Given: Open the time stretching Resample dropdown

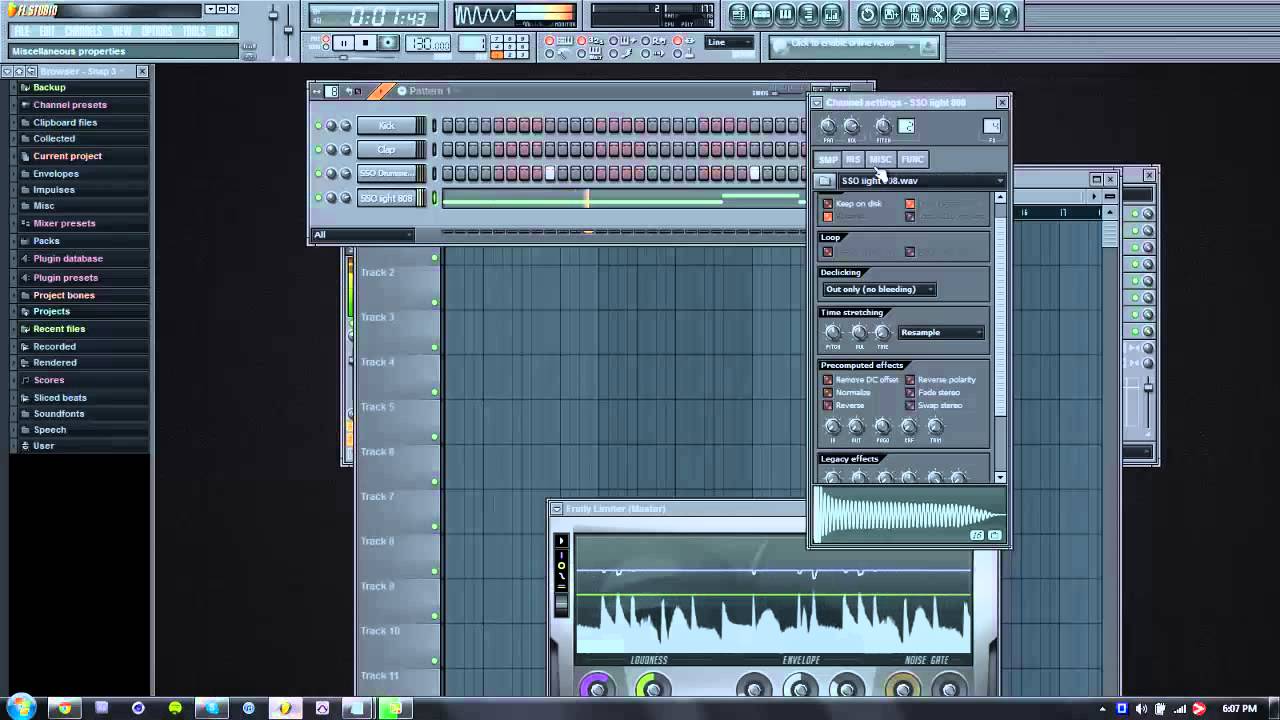Looking at the screenshot, I should coord(941,333).
